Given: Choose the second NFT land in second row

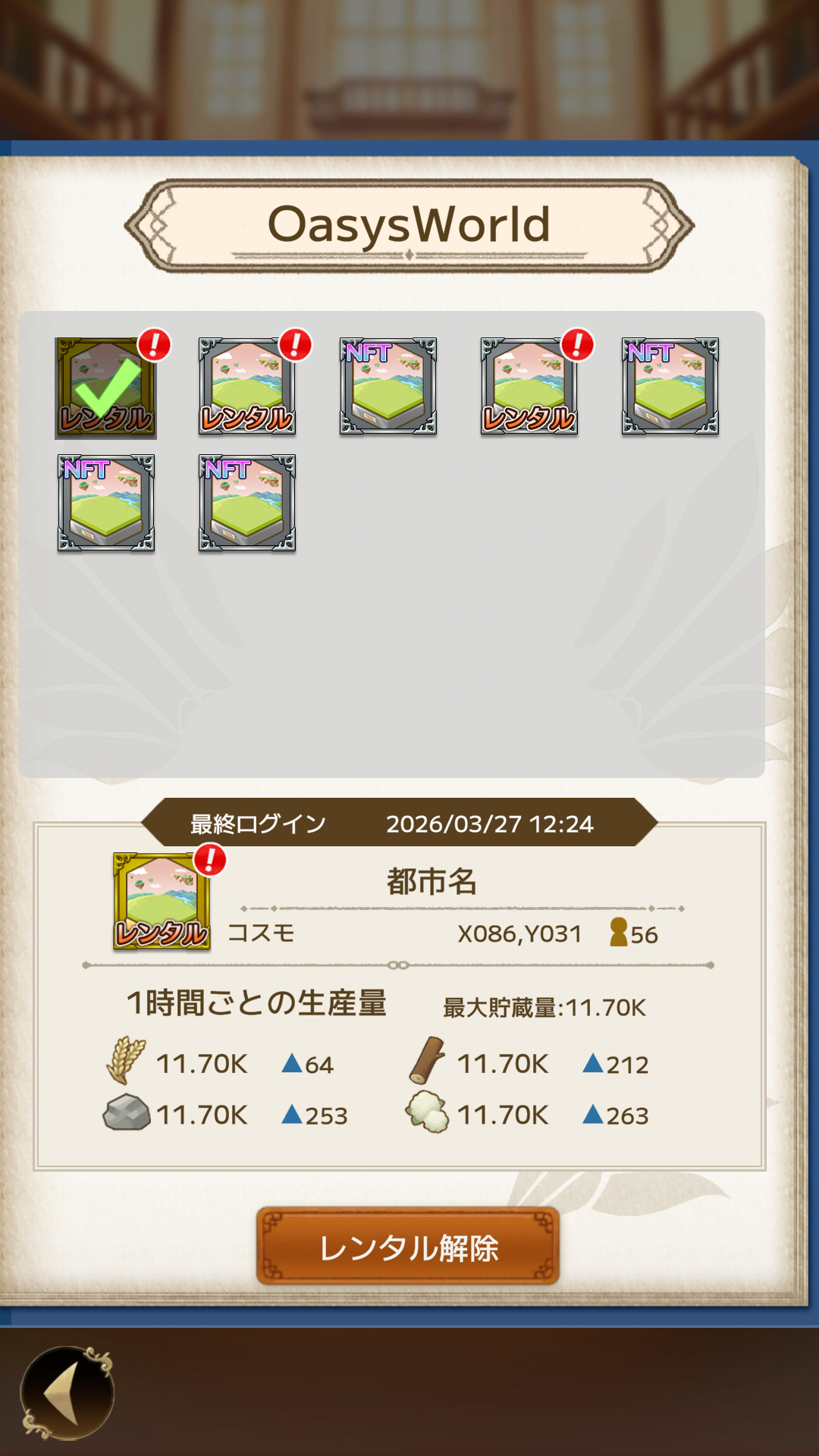Looking at the screenshot, I should tap(246, 503).
